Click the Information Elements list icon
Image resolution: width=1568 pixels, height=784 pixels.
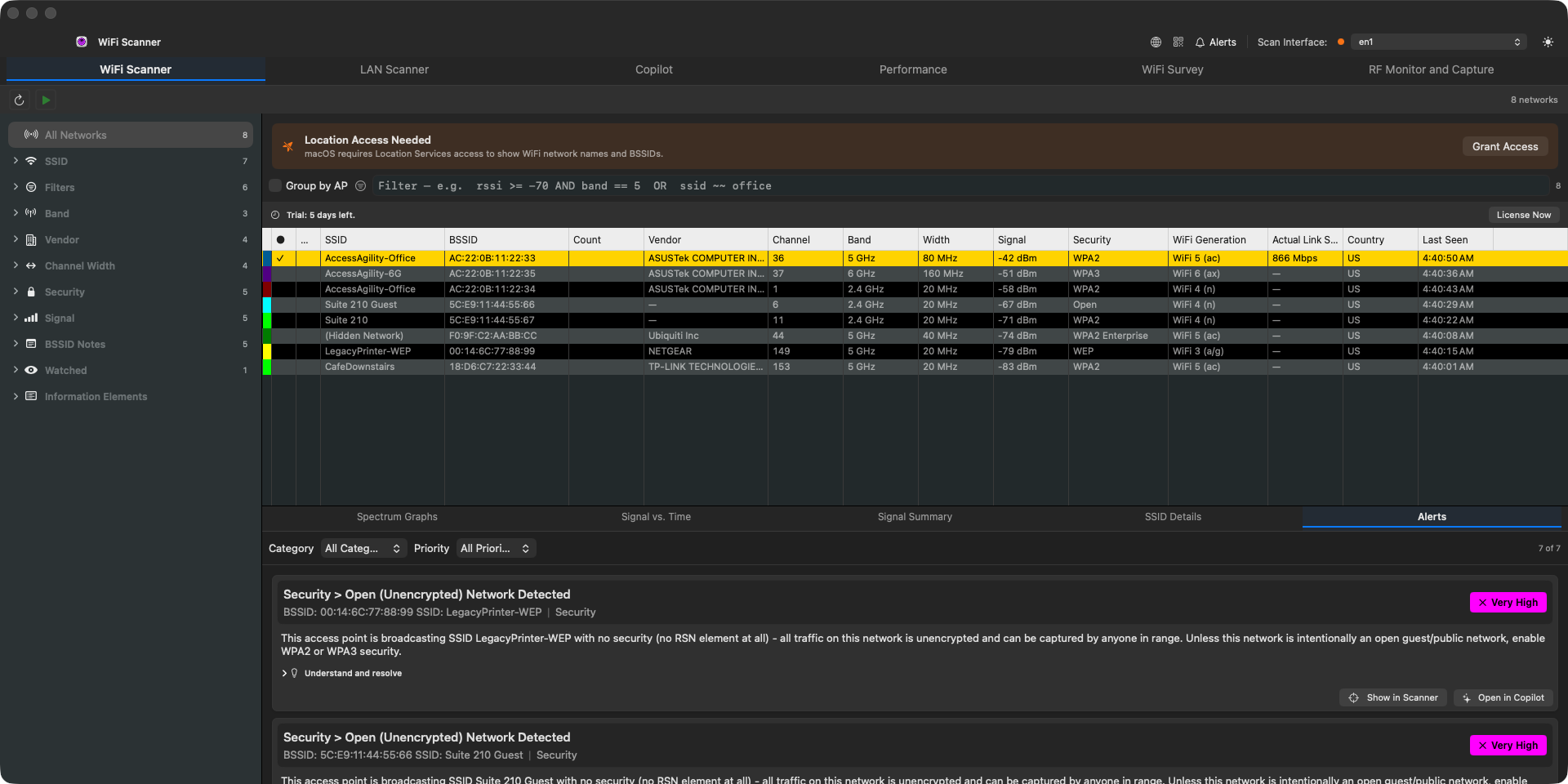31,396
